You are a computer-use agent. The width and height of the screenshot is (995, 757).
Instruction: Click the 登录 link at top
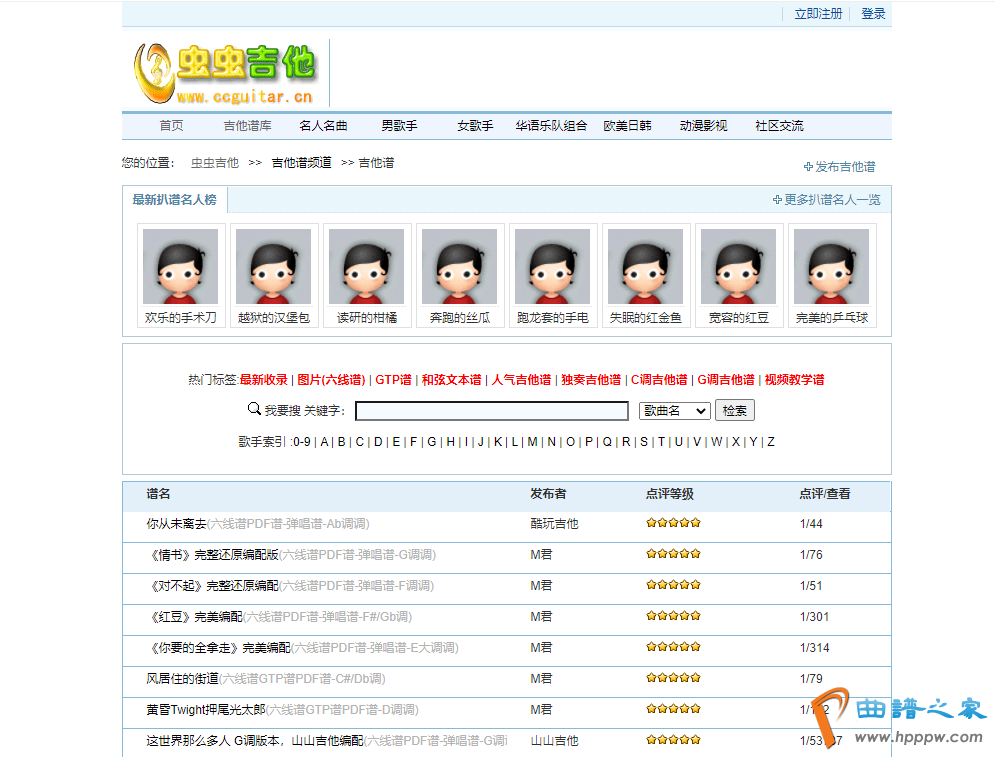[x=873, y=14]
